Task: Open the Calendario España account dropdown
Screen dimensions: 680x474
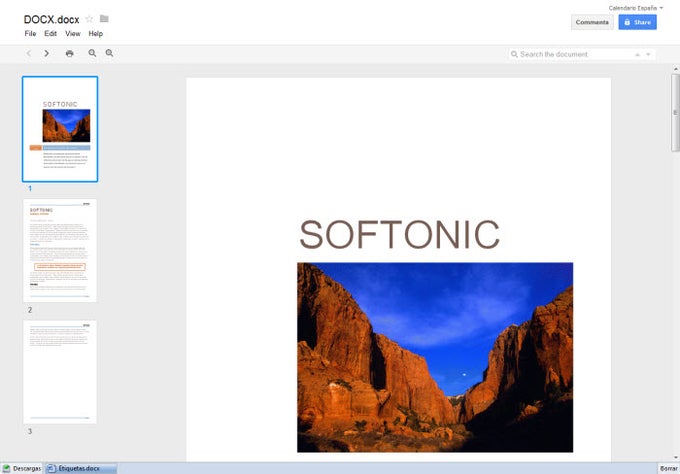Action: [635, 8]
